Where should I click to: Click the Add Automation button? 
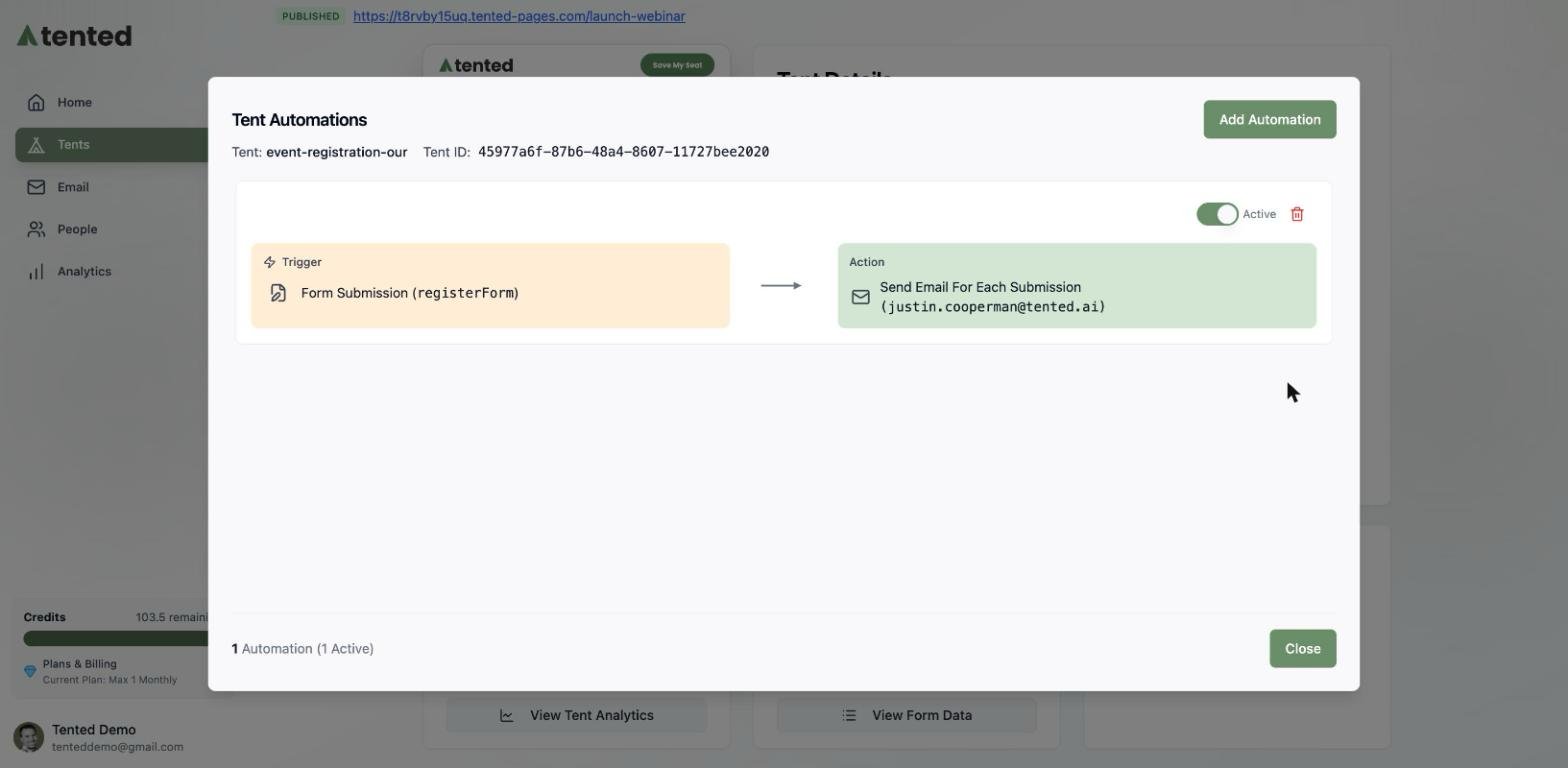pos(1269,119)
